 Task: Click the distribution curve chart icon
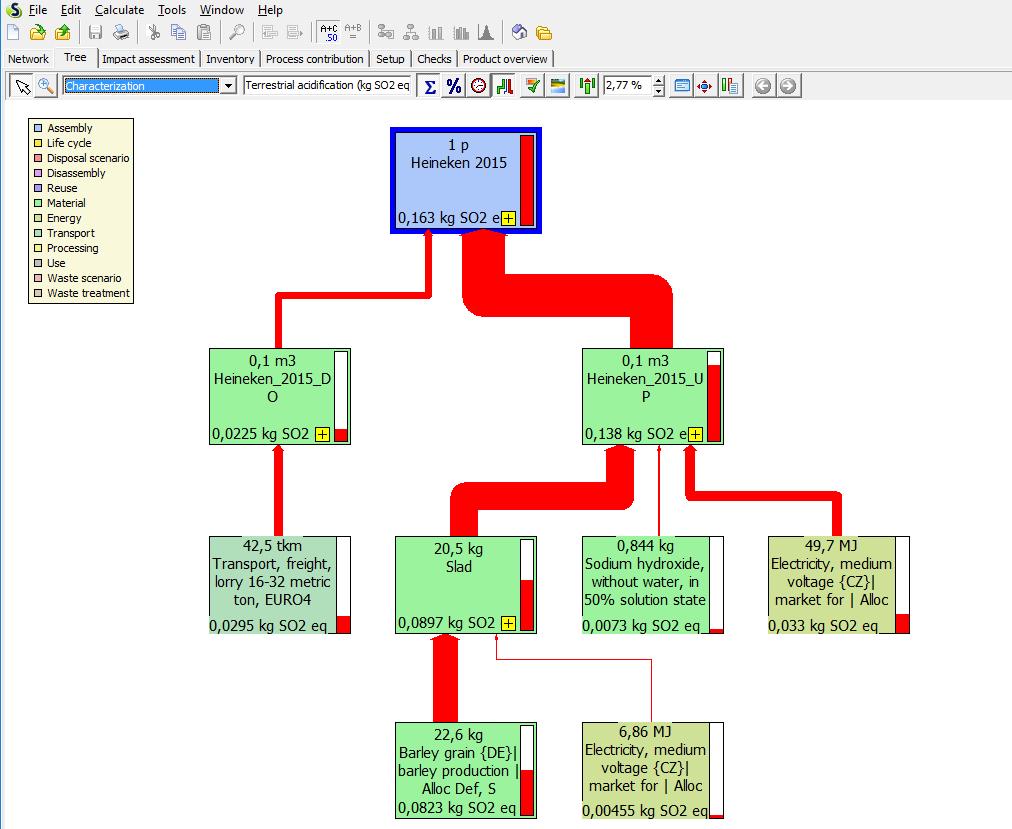[486, 32]
